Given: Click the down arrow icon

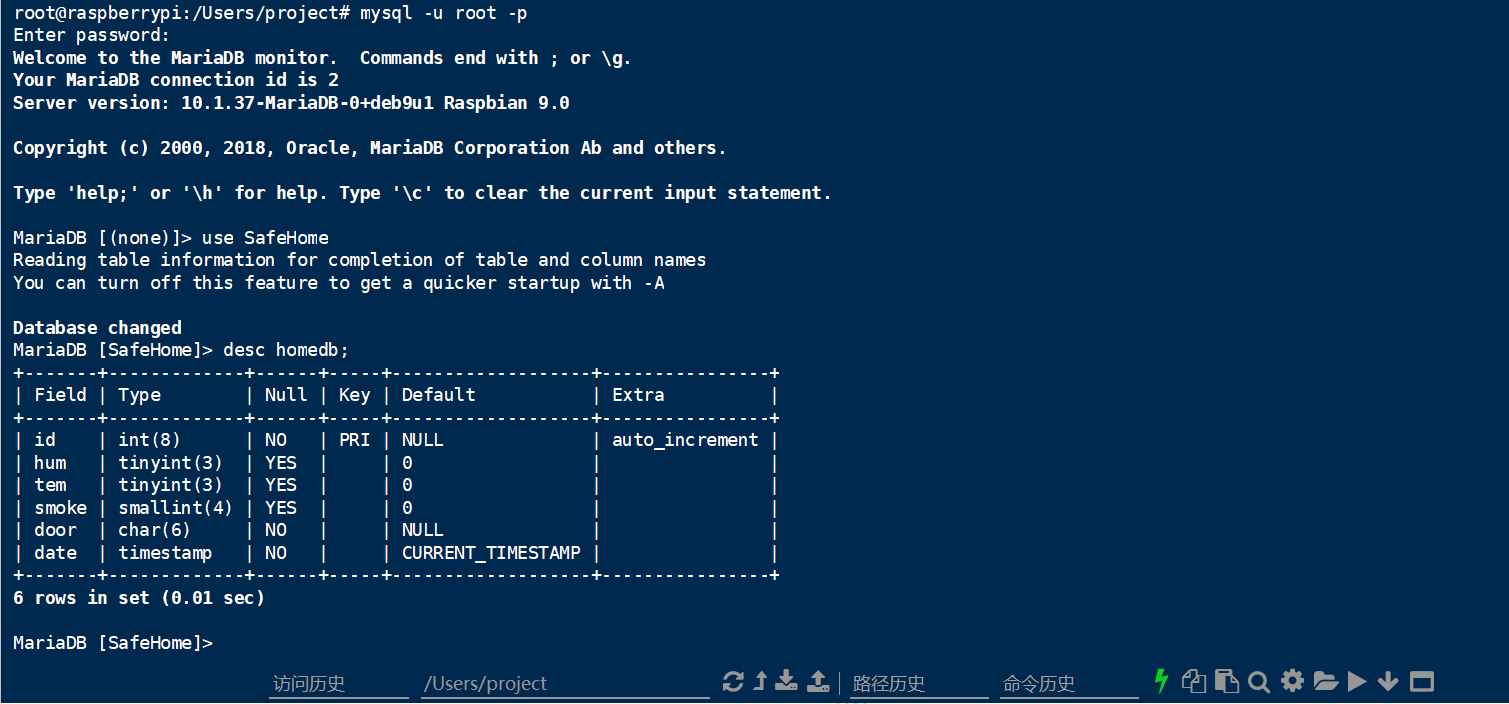Looking at the screenshot, I should tap(1388, 682).
